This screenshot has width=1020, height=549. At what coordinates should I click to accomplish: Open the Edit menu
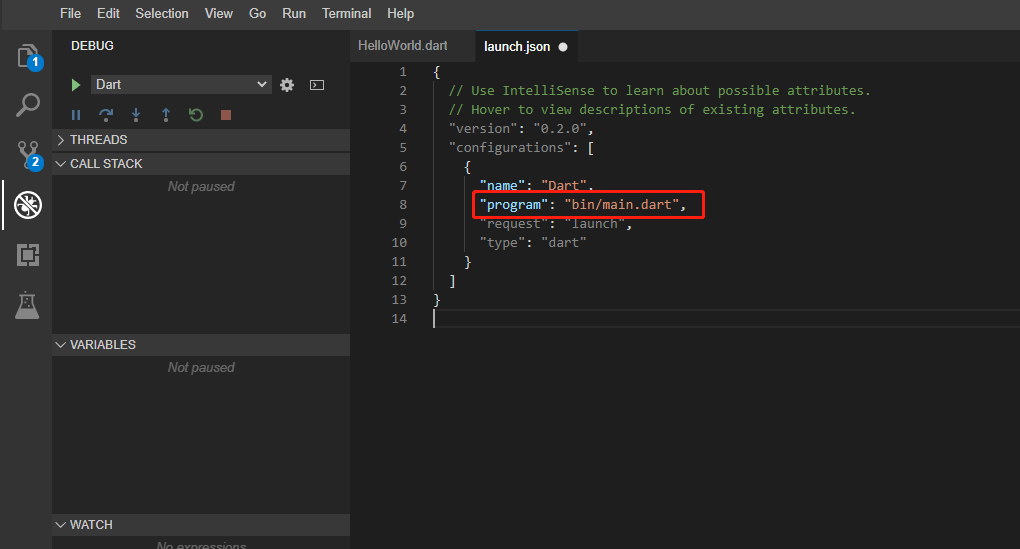[x=108, y=14]
